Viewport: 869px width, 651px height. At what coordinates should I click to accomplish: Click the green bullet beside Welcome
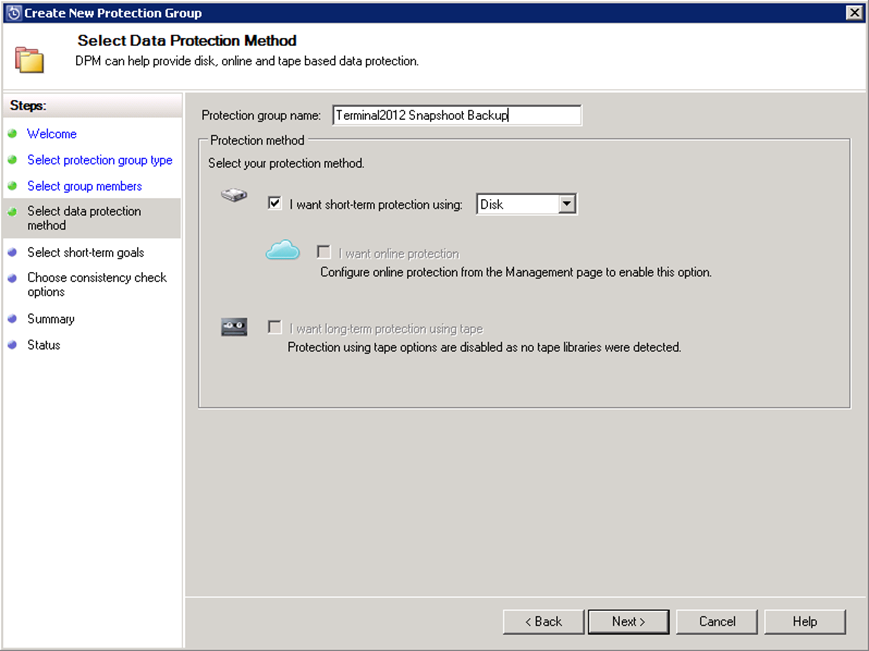12,134
